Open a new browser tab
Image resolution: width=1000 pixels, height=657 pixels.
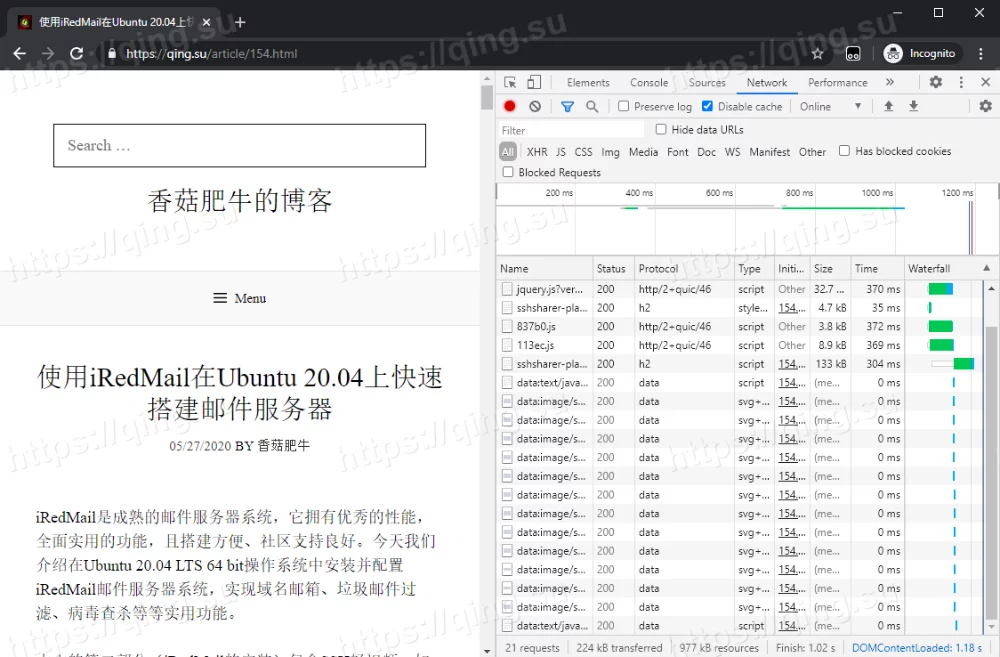[x=240, y=22]
